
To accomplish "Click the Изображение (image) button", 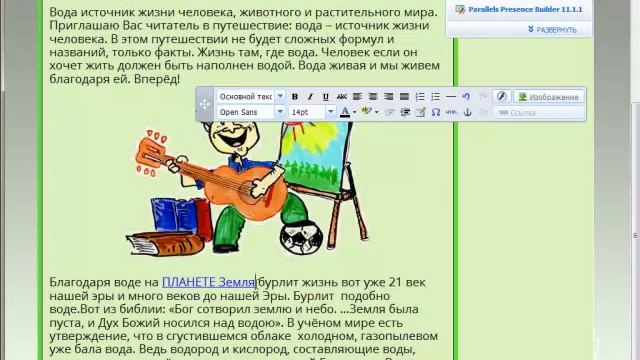I will pos(549,97).
